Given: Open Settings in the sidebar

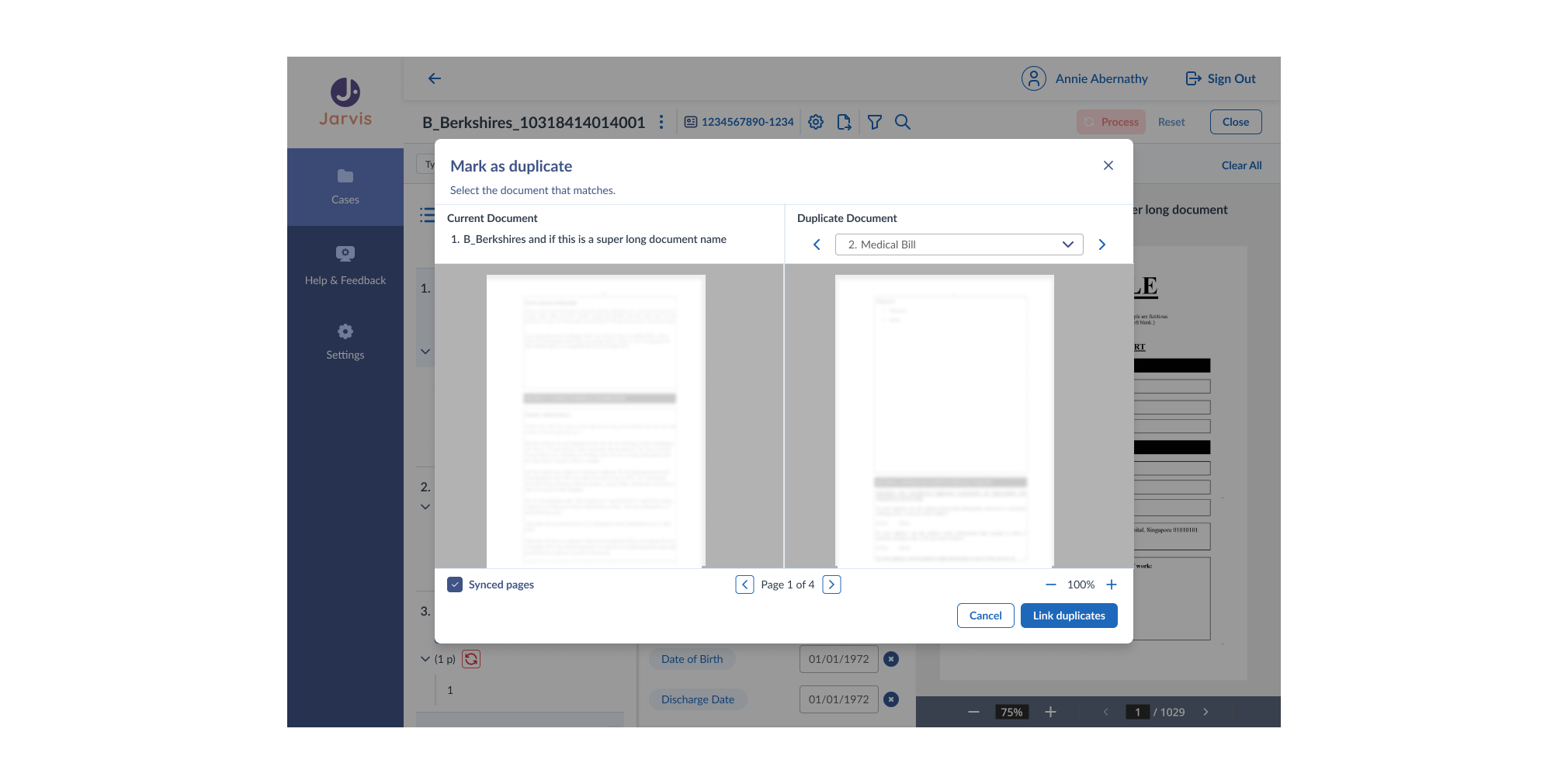Looking at the screenshot, I should pos(345,342).
